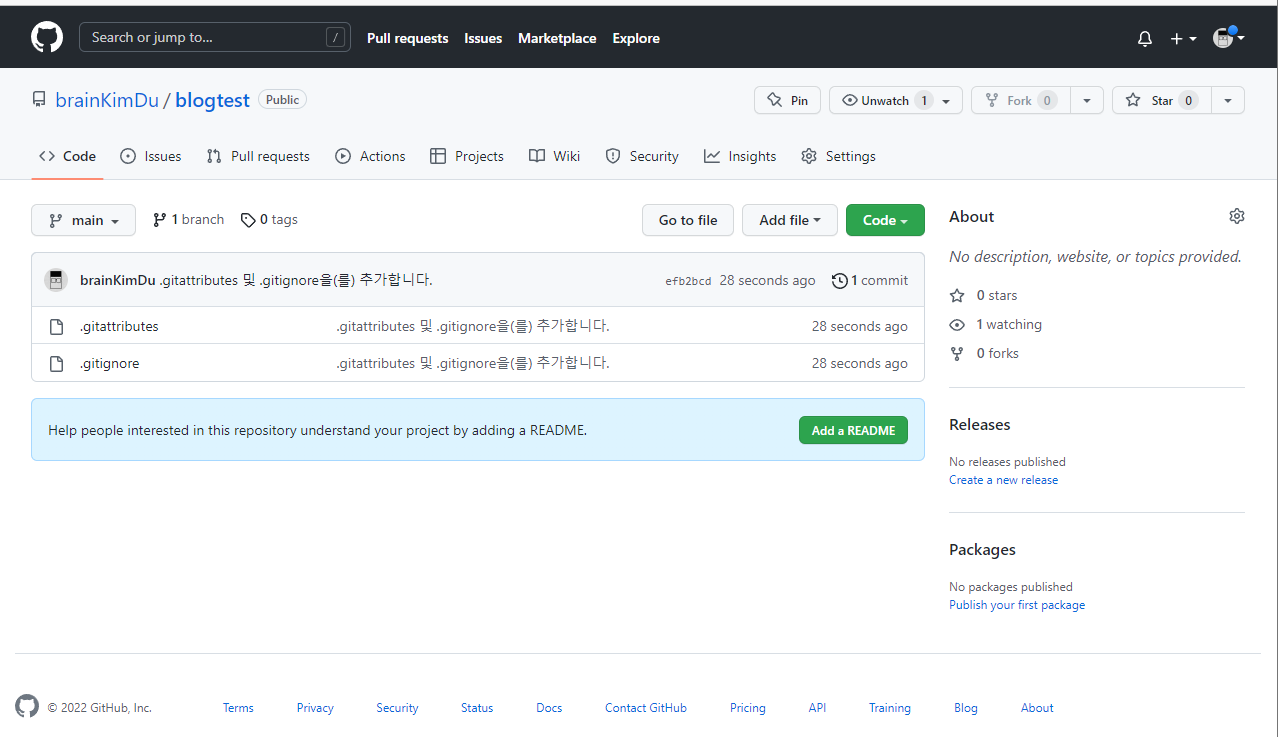Expand the Star lists dropdown arrow
Screen dimensions: 1278x737
tap(1228, 100)
